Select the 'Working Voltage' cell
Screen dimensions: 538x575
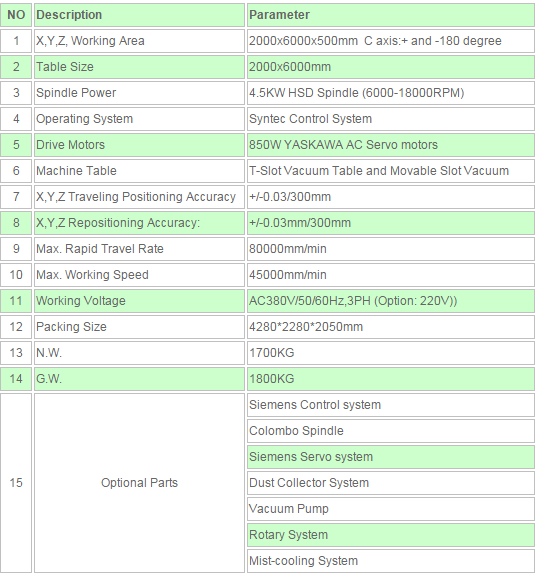[x=139, y=301]
